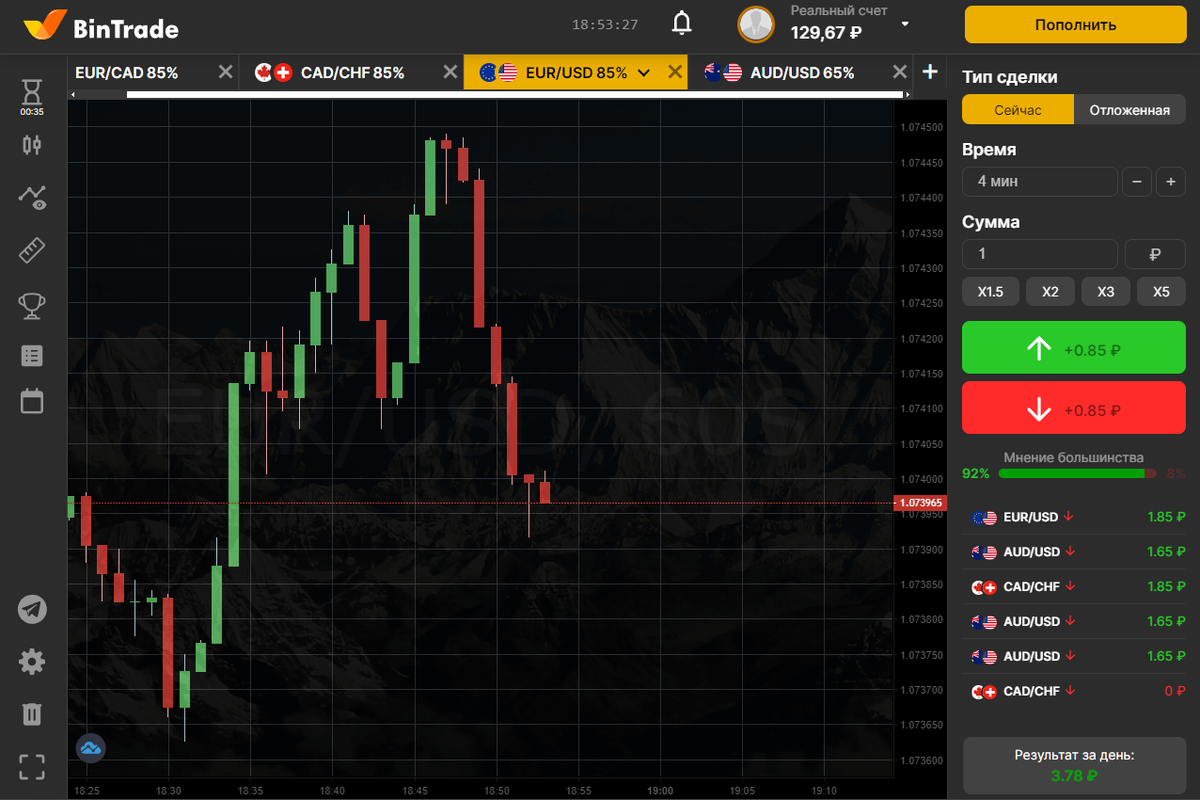Image resolution: width=1200 pixels, height=800 pixels.
Task: Open the candlestick chart type icon
Action: pos(32,144)
